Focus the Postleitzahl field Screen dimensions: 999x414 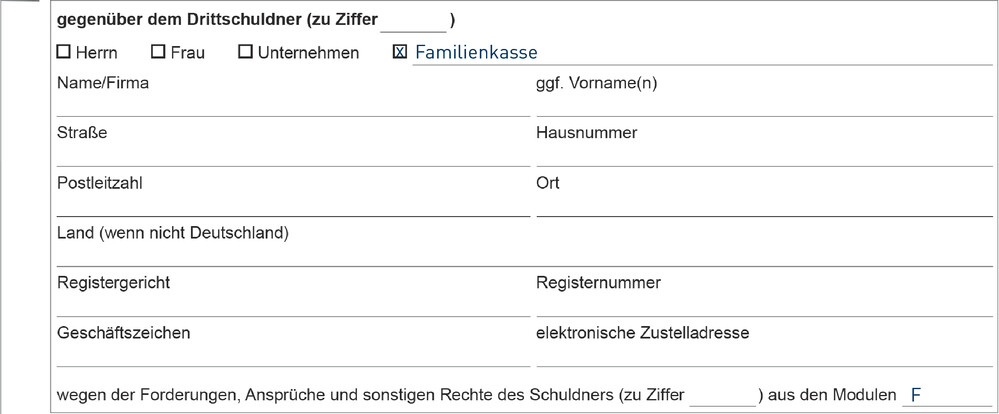click(x=293, y=206)
